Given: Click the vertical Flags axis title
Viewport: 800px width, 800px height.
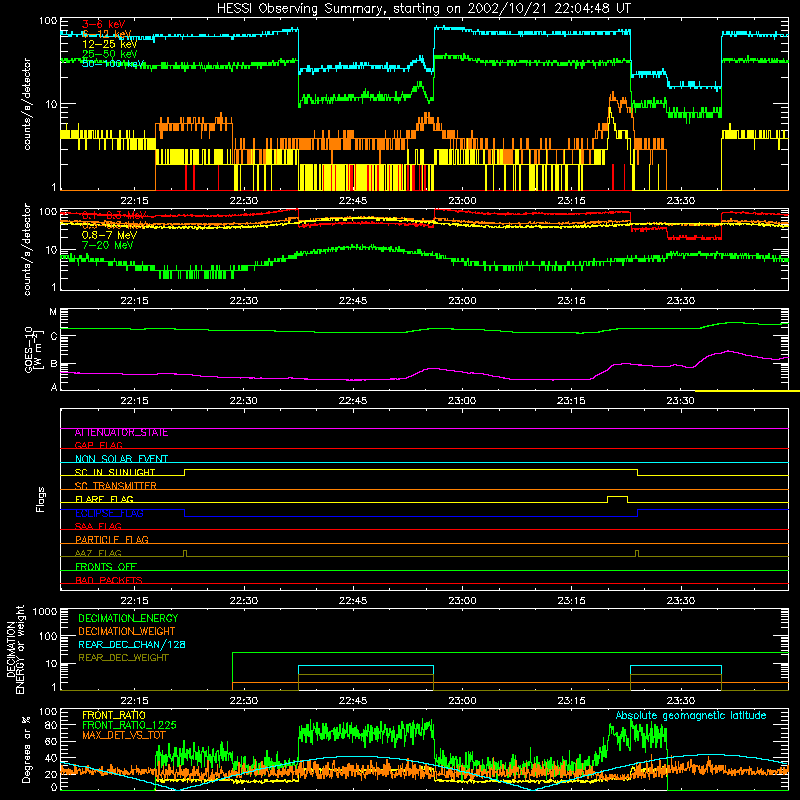Looking at the screenshot, I should (40, 499).
